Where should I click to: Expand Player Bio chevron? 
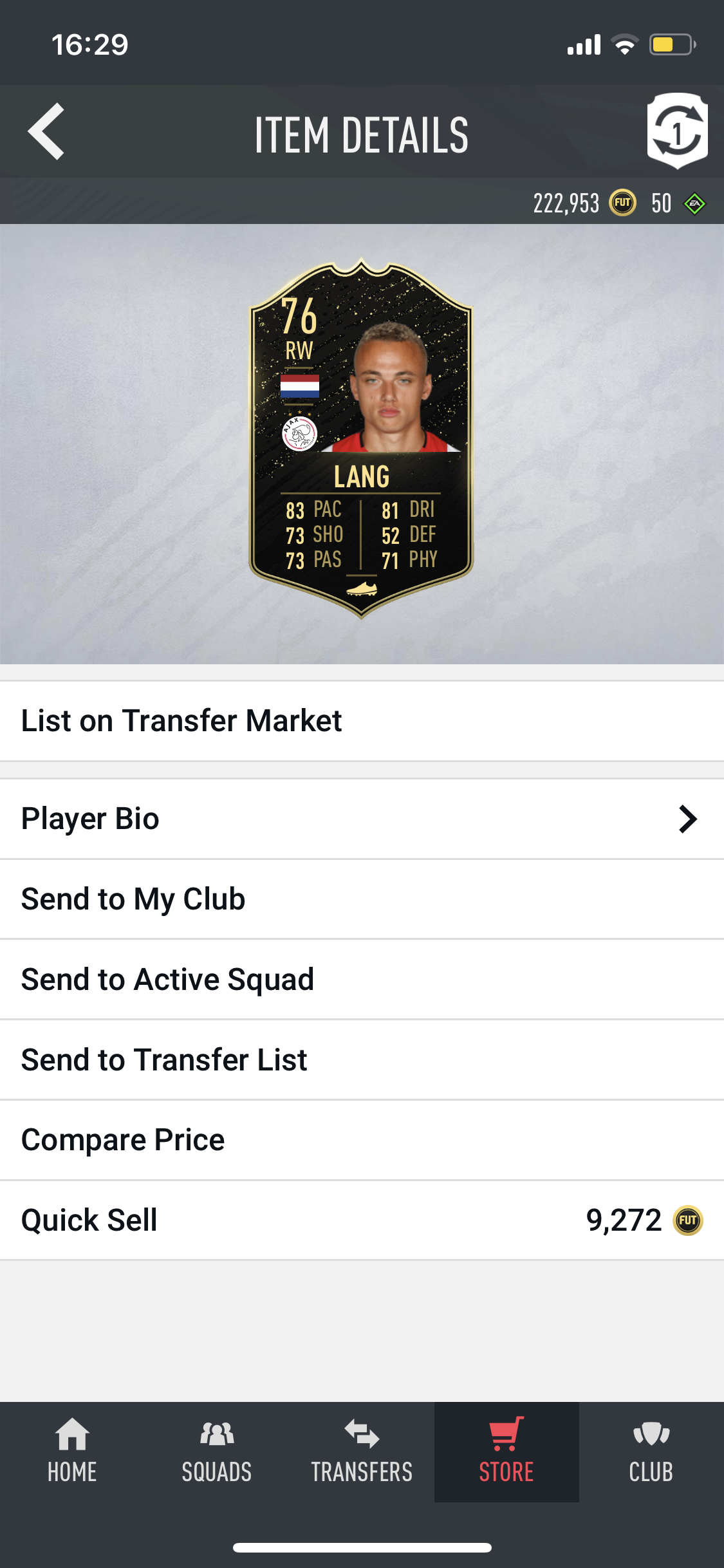pyautogui.click(x=688, y=819)
